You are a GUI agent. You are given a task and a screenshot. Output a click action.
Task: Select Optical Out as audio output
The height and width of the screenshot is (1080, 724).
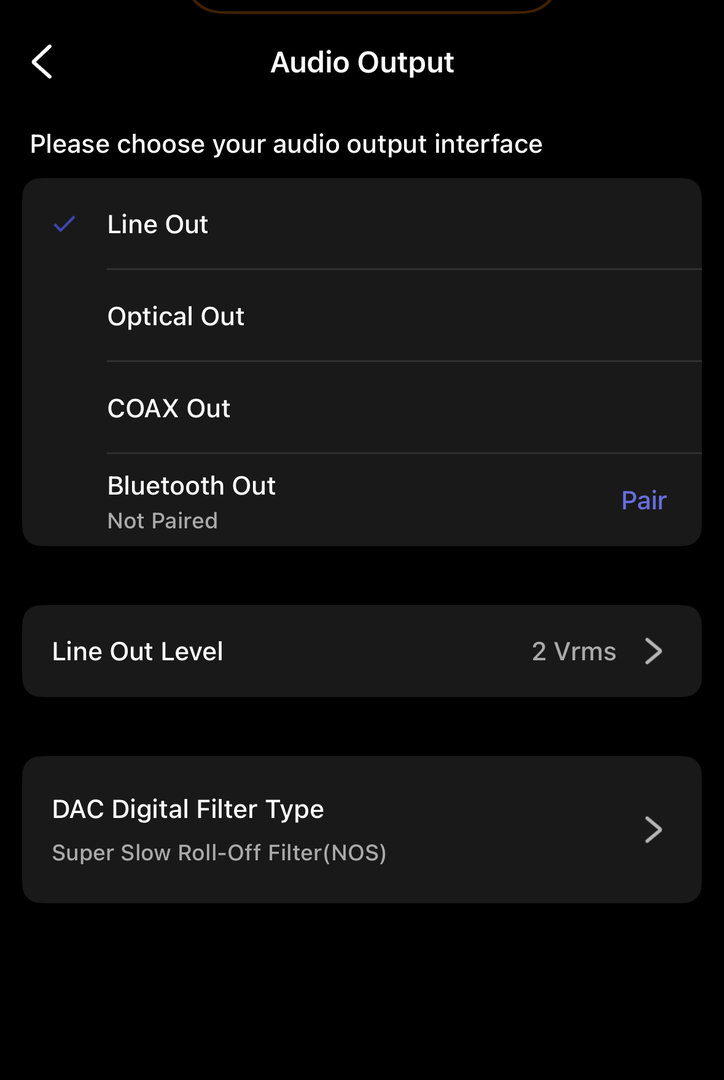click(x=176, y=317)
